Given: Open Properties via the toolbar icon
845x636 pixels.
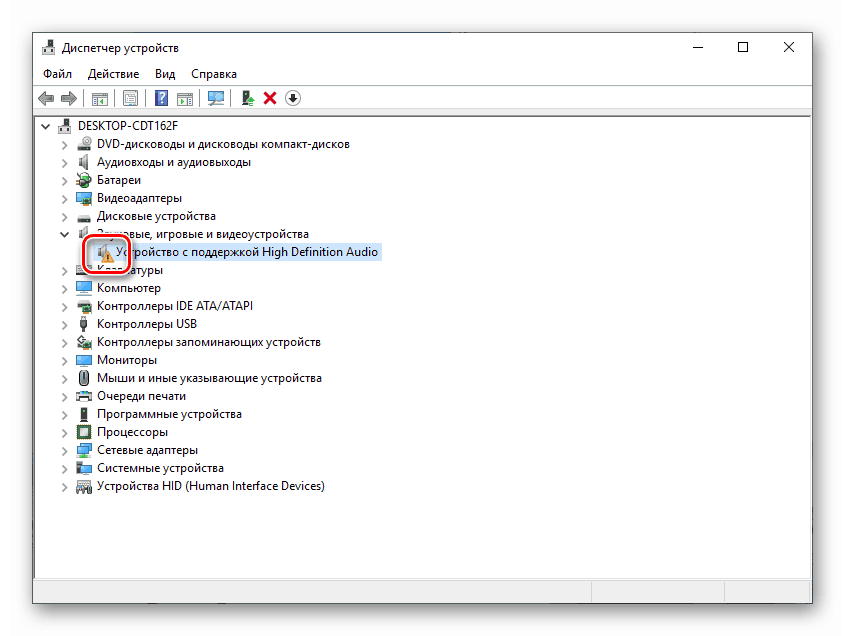Looking at the screenshot, I should tap(131, 98).
